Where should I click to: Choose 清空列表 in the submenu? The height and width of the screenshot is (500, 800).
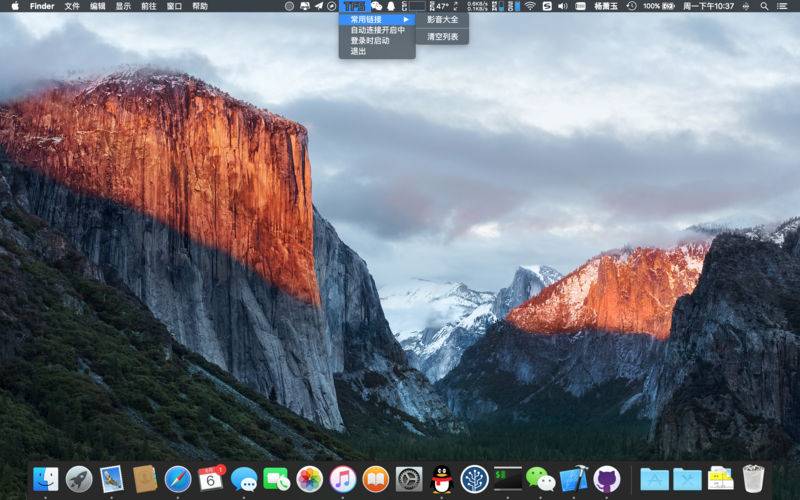tap(442, 37)
